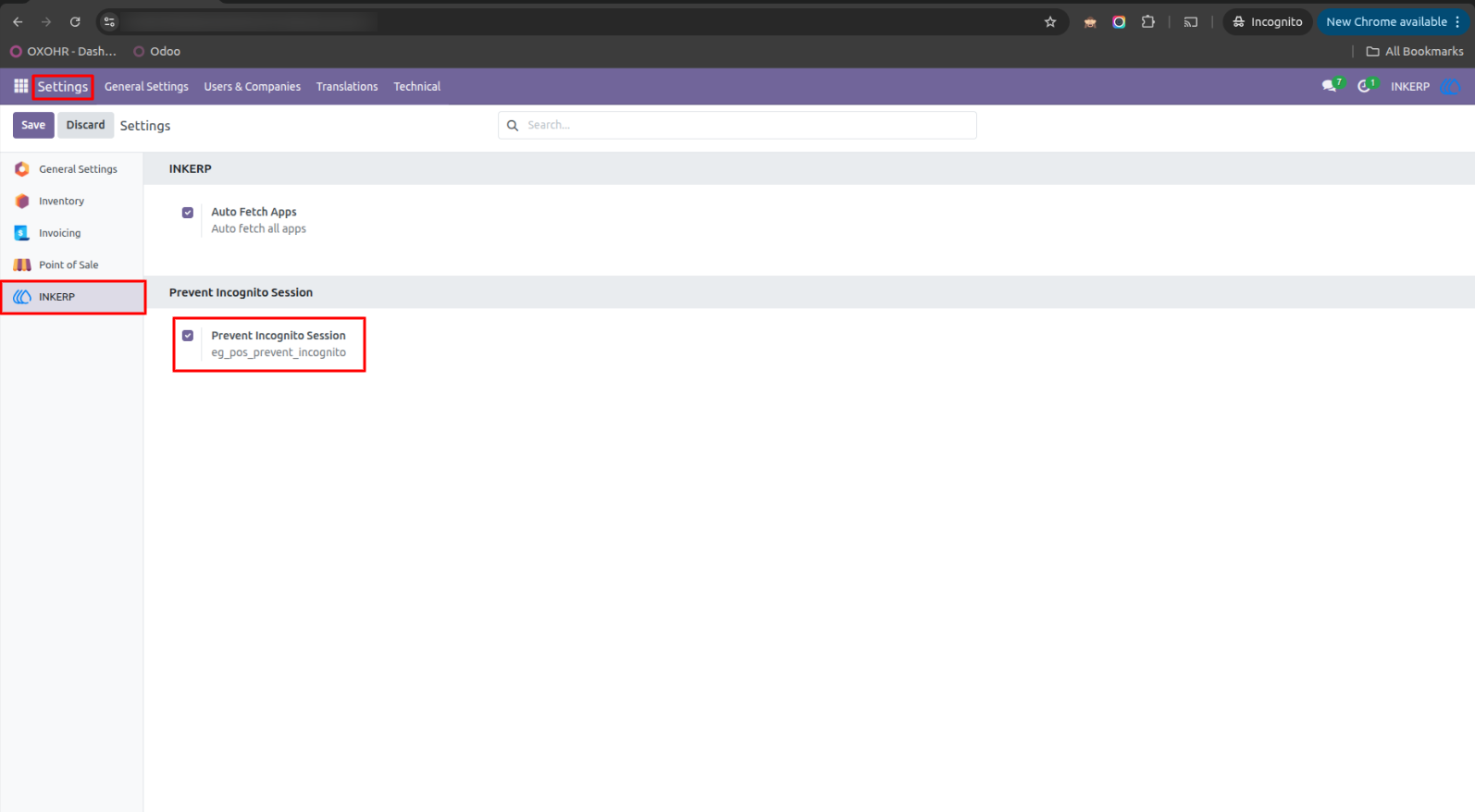Open the OXOHR - Dash bookmark
This screenshot has width=1475, height=812.
click(x=63, y=51)
